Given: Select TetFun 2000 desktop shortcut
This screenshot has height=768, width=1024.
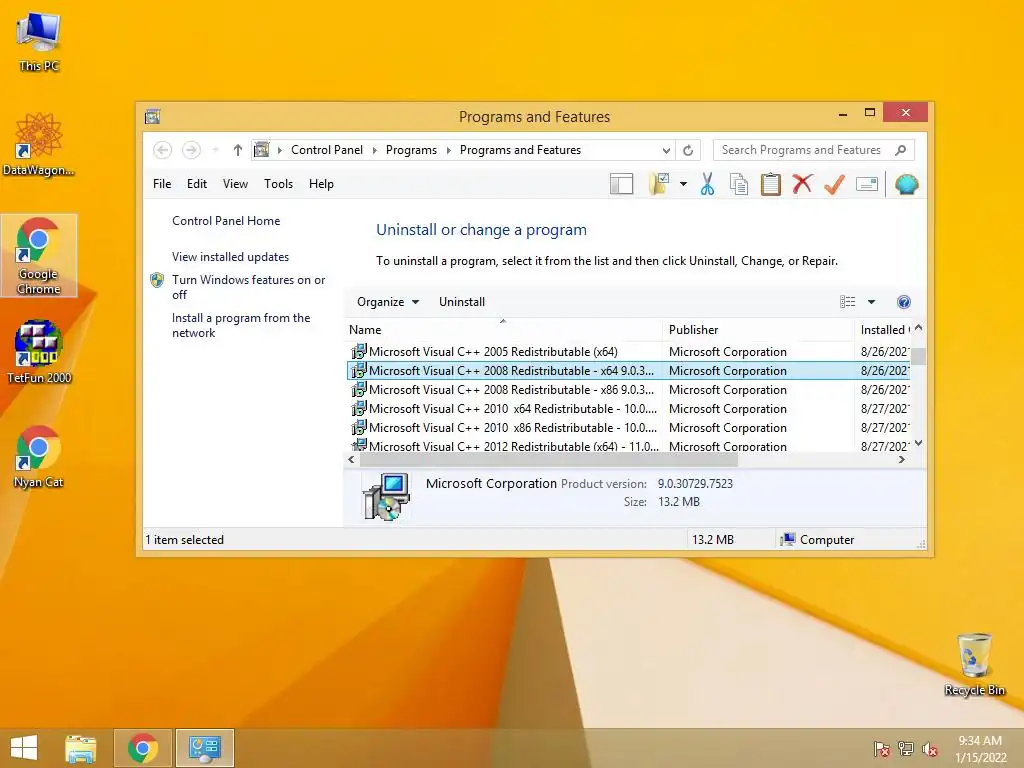Looking at the screenshot, I should (x=39, y=351).
